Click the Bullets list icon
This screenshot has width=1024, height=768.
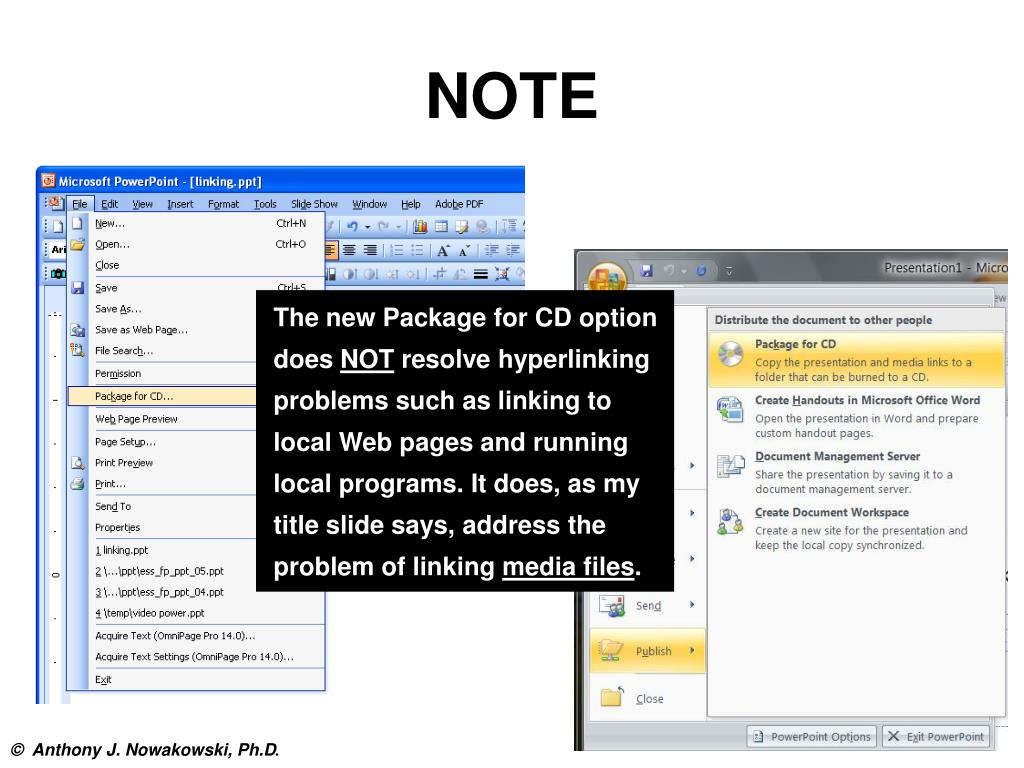click(x=417, y=250)
